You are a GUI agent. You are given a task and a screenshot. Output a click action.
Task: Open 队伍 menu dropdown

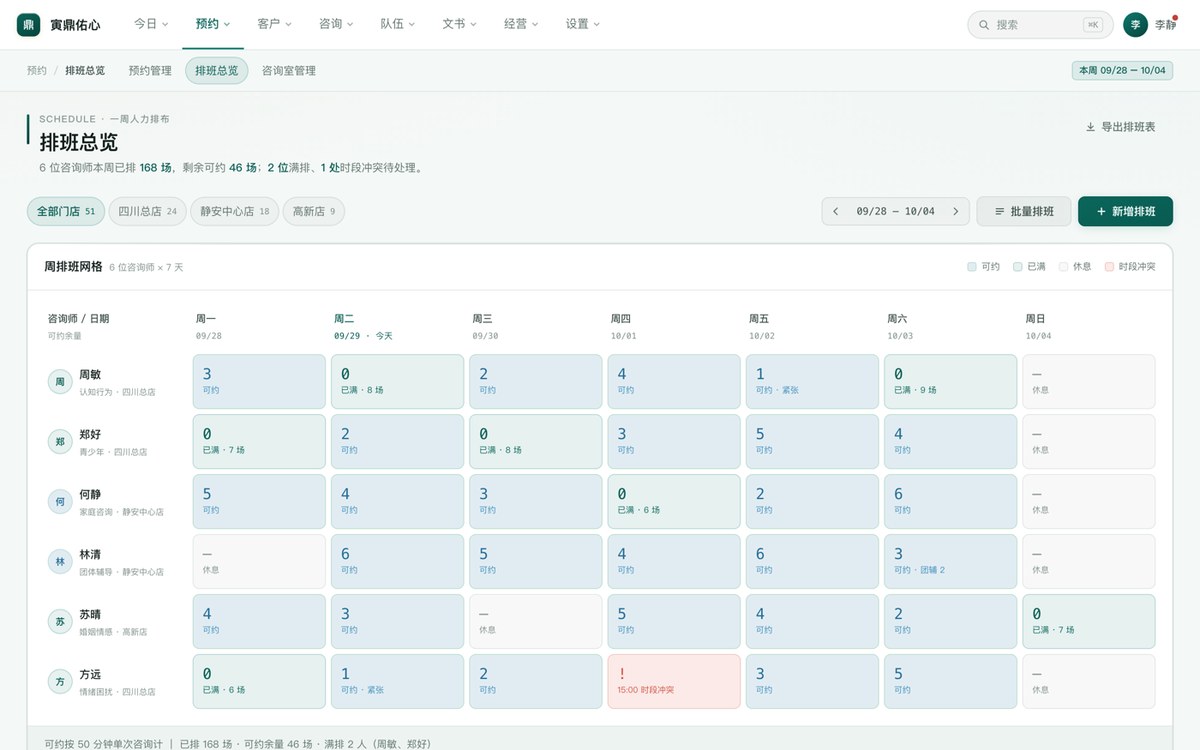pyautogui.click(x=398, y=24)
